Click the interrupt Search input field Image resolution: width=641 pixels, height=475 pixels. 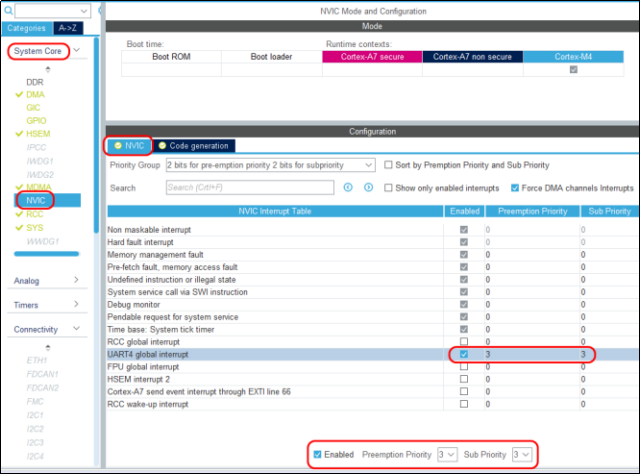coord(250,188)
